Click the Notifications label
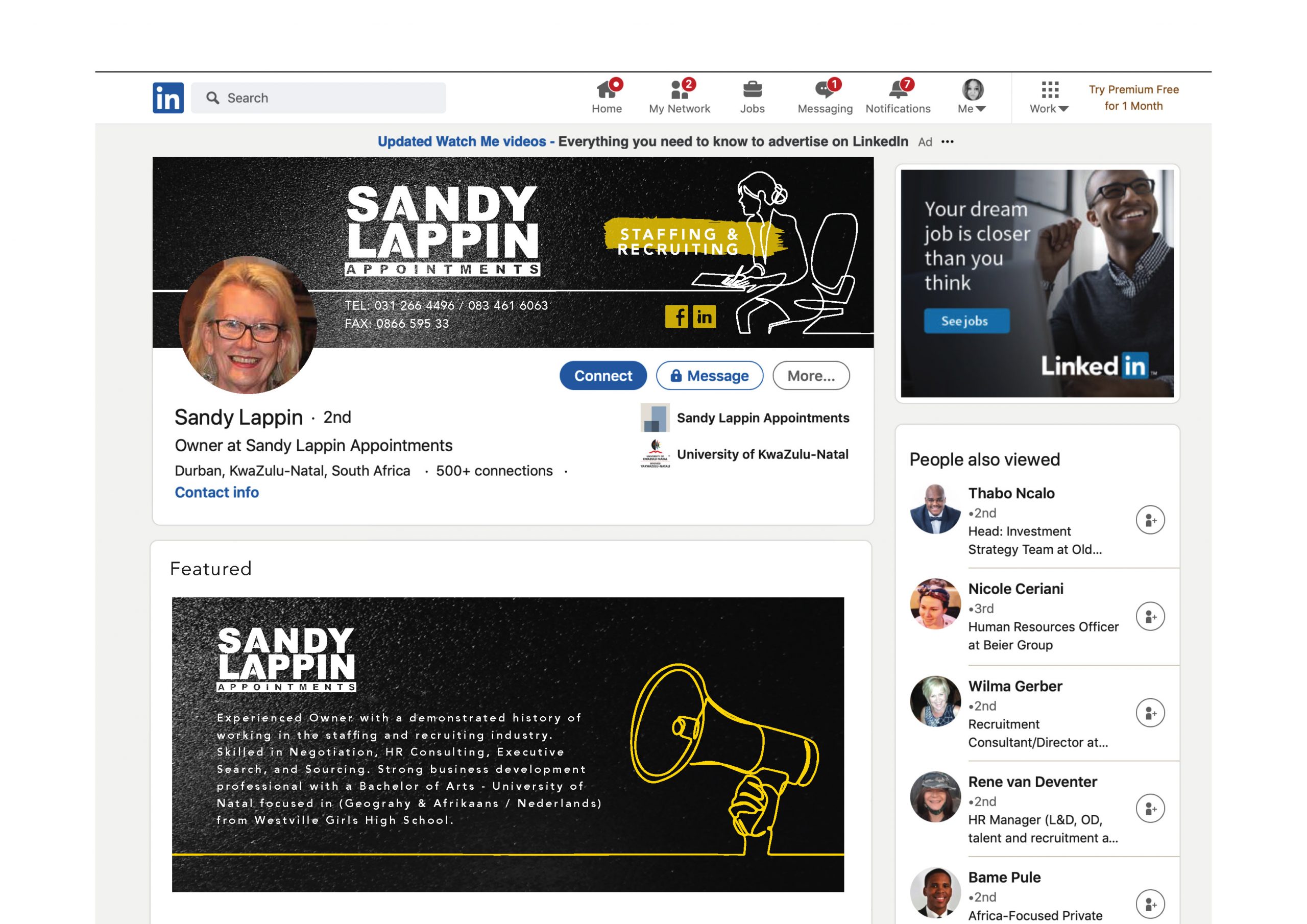The height and width of the screenshot is (924, 1307). [898, 109]
